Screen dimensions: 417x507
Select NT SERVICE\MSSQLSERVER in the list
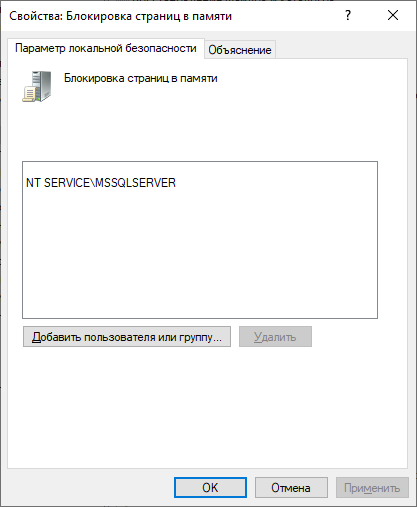click(101, 183)
